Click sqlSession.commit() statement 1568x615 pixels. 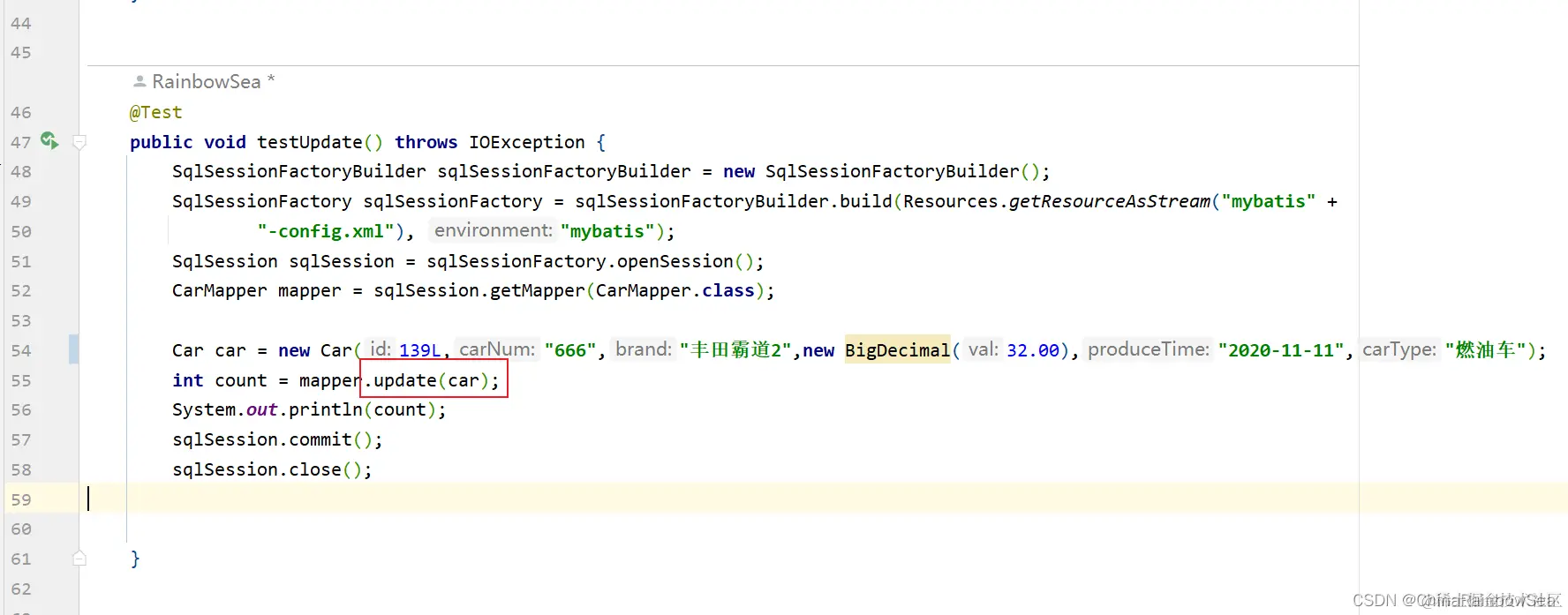(x=277, y=439)
